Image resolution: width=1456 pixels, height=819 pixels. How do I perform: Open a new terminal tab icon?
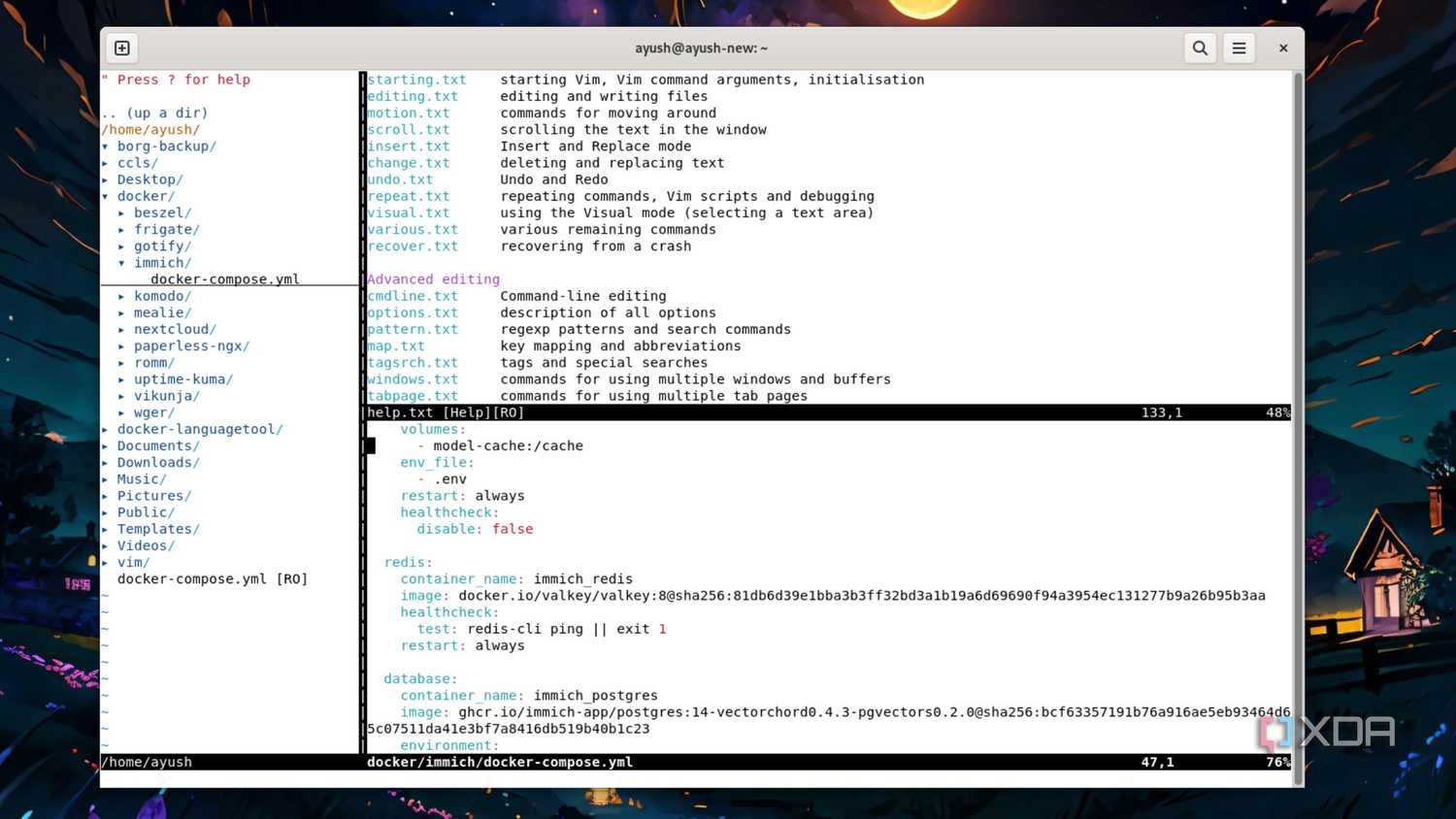[122, 49]
